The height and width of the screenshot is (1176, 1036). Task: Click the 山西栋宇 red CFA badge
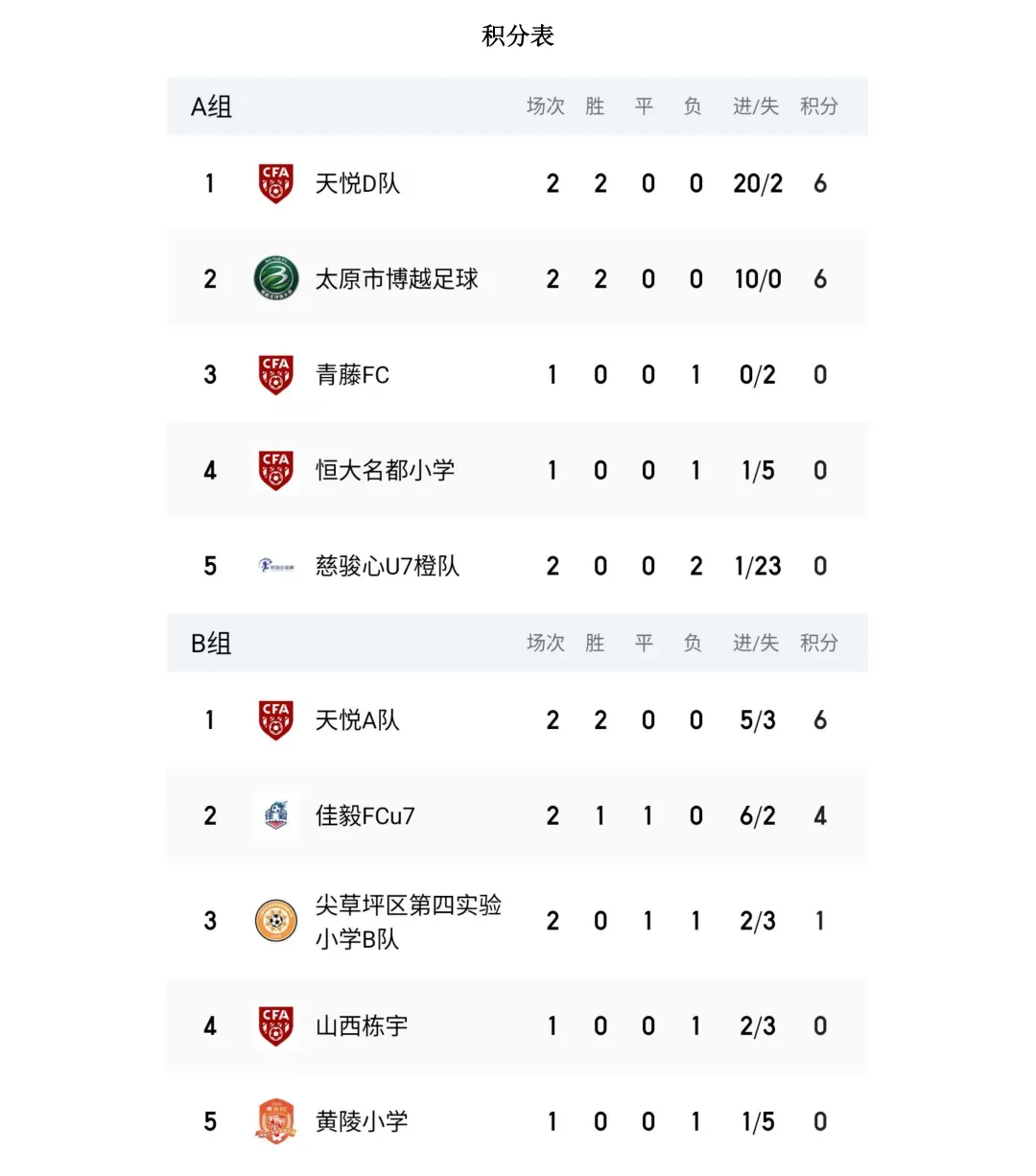click(275, 1026)
